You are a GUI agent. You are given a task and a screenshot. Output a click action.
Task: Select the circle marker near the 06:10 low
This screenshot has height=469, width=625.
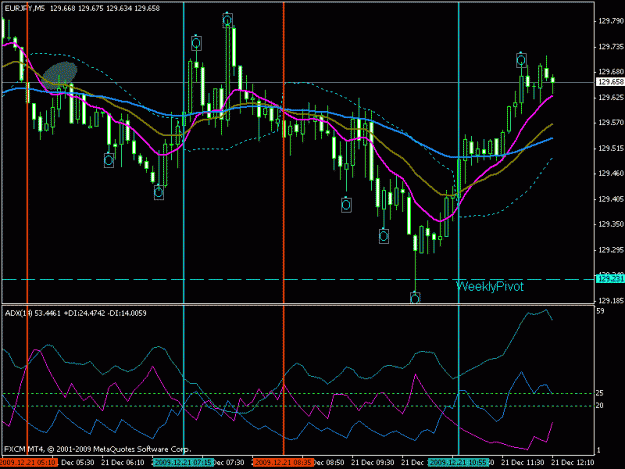pyautogui.click(x=109, y=161)
